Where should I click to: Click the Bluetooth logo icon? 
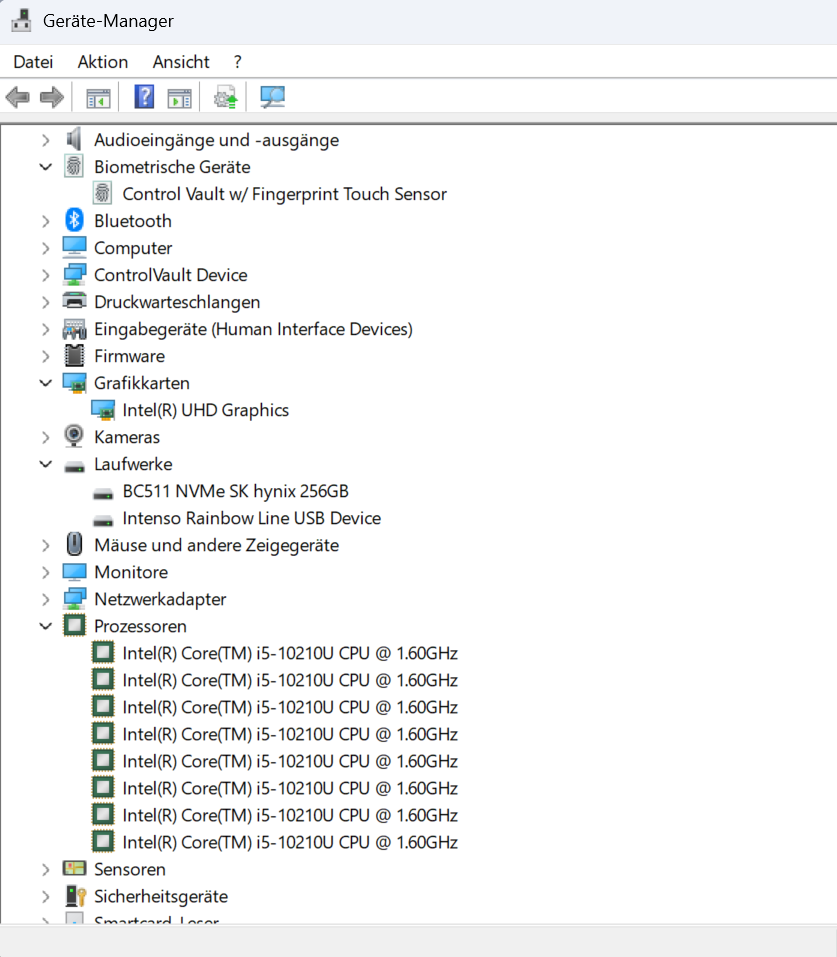tap(74, 220)
